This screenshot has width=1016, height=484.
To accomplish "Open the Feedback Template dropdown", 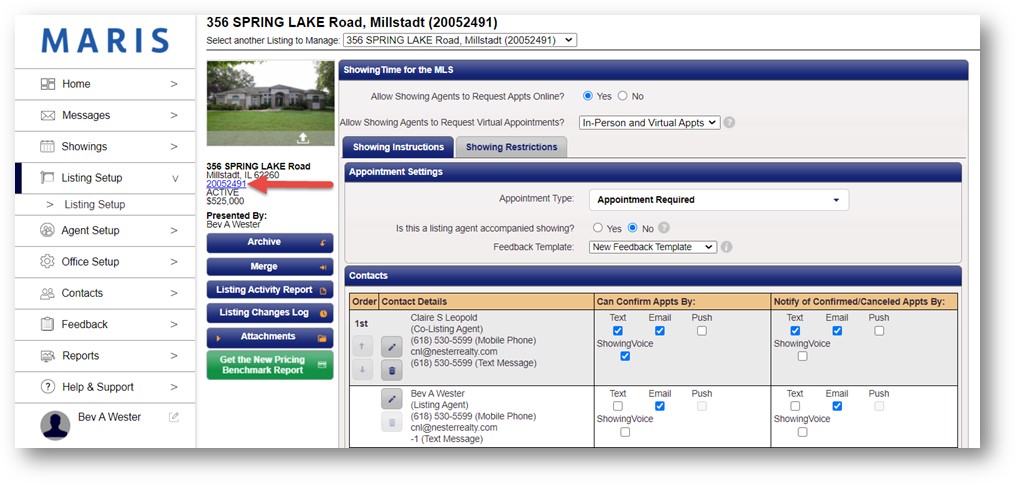I will 652,247.
